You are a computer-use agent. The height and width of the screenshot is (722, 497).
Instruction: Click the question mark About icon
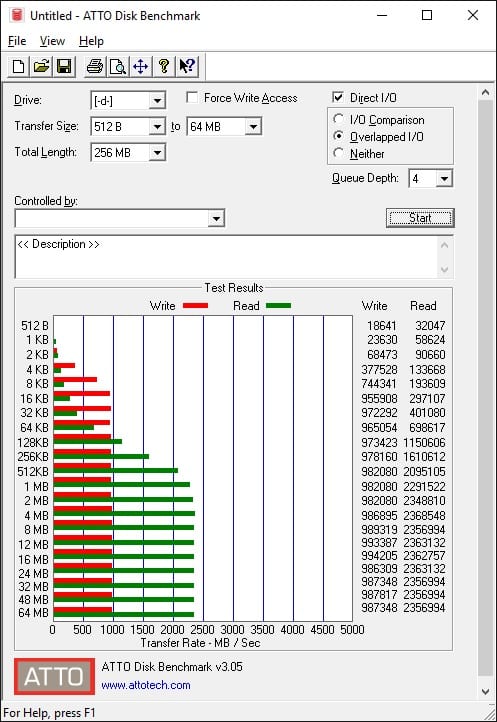[164, 67]
